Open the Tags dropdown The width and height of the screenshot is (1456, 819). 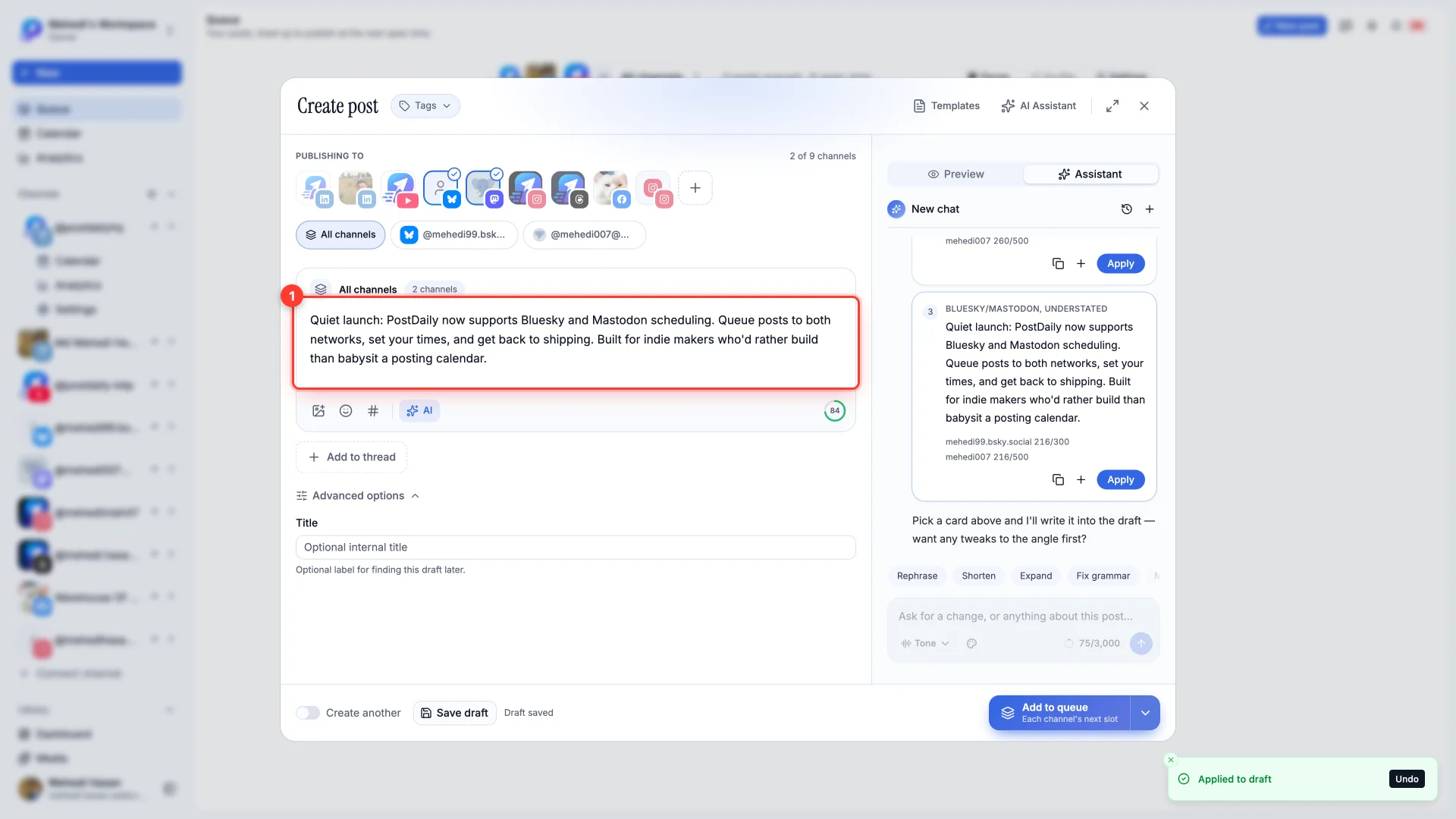[425, 106]
